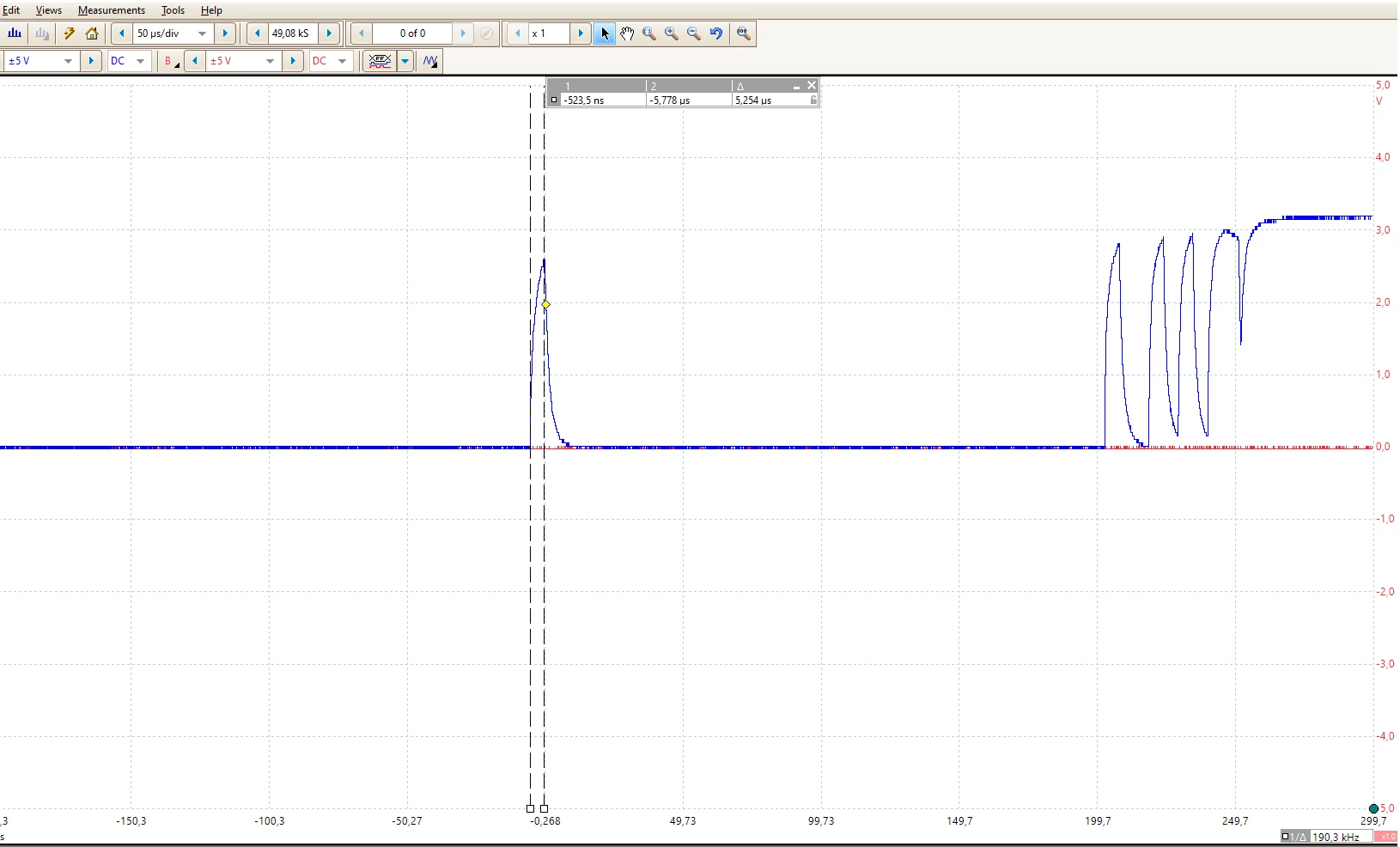This screenshot has height=847, width=1400.
Task: Click the square marker in the ruler legend row
Action: click(554, 101)
